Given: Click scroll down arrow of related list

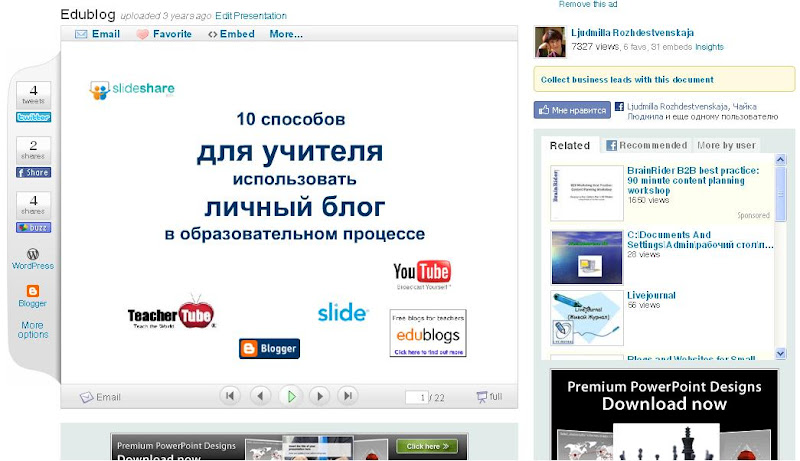Looking at the screenshot, I should 780,353.
